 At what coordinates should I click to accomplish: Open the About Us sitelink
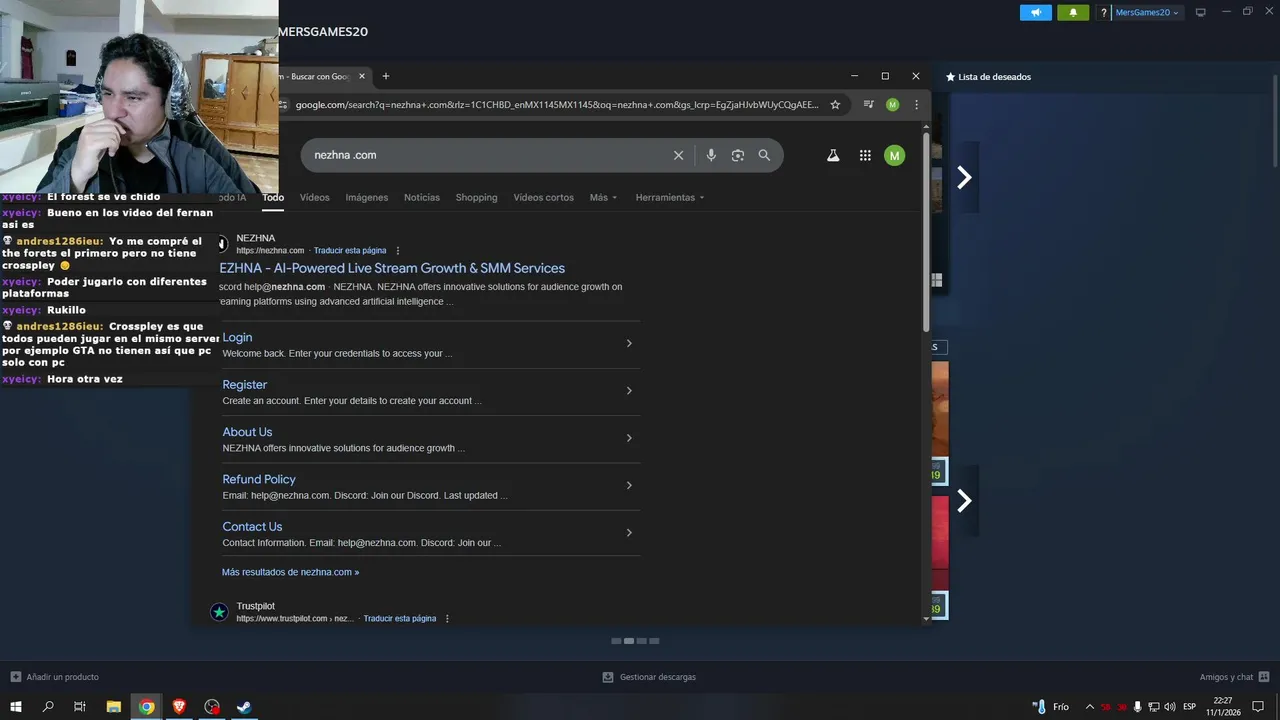pos(247,432)
